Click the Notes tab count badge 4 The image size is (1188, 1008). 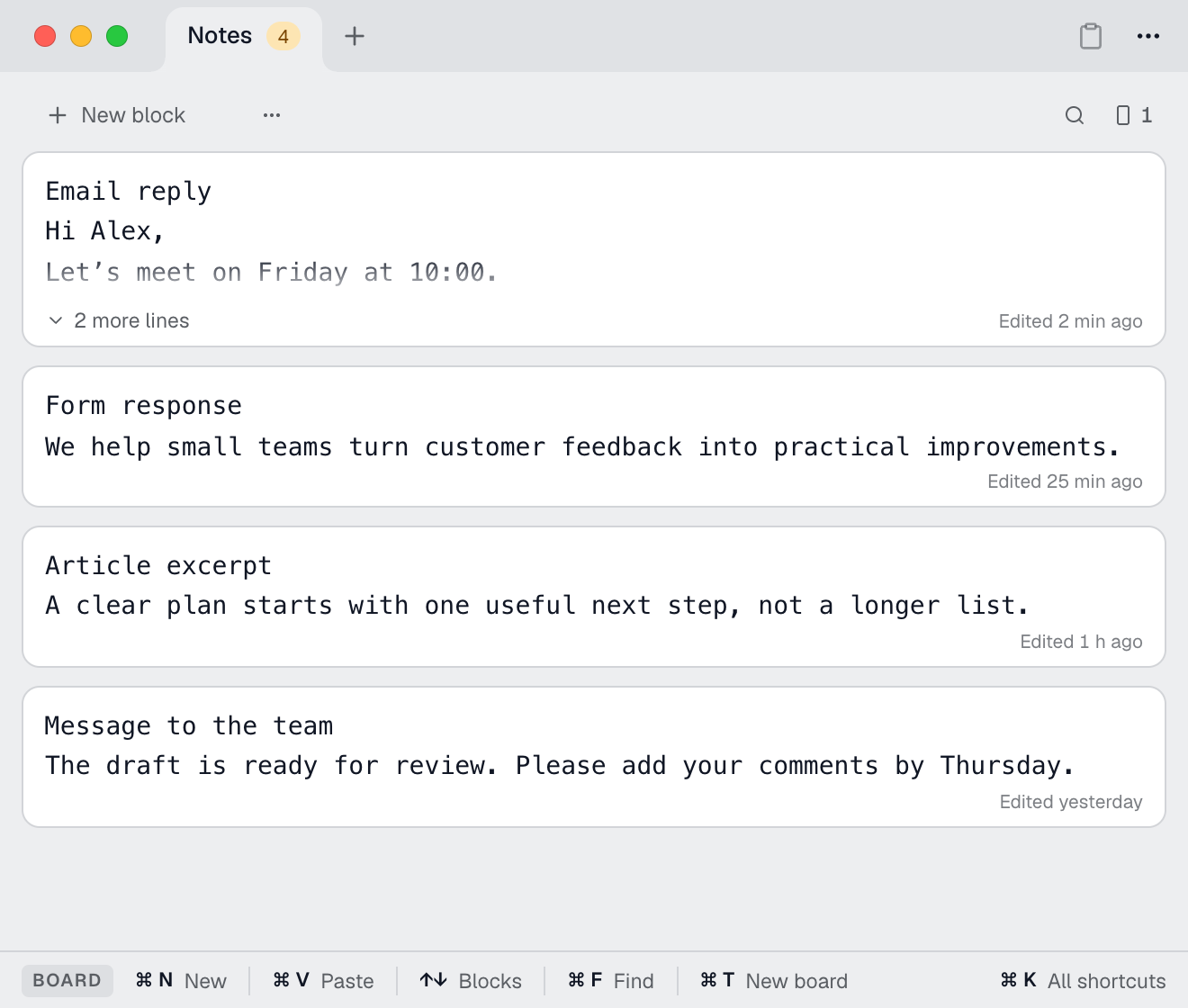(x=283, y=36)
